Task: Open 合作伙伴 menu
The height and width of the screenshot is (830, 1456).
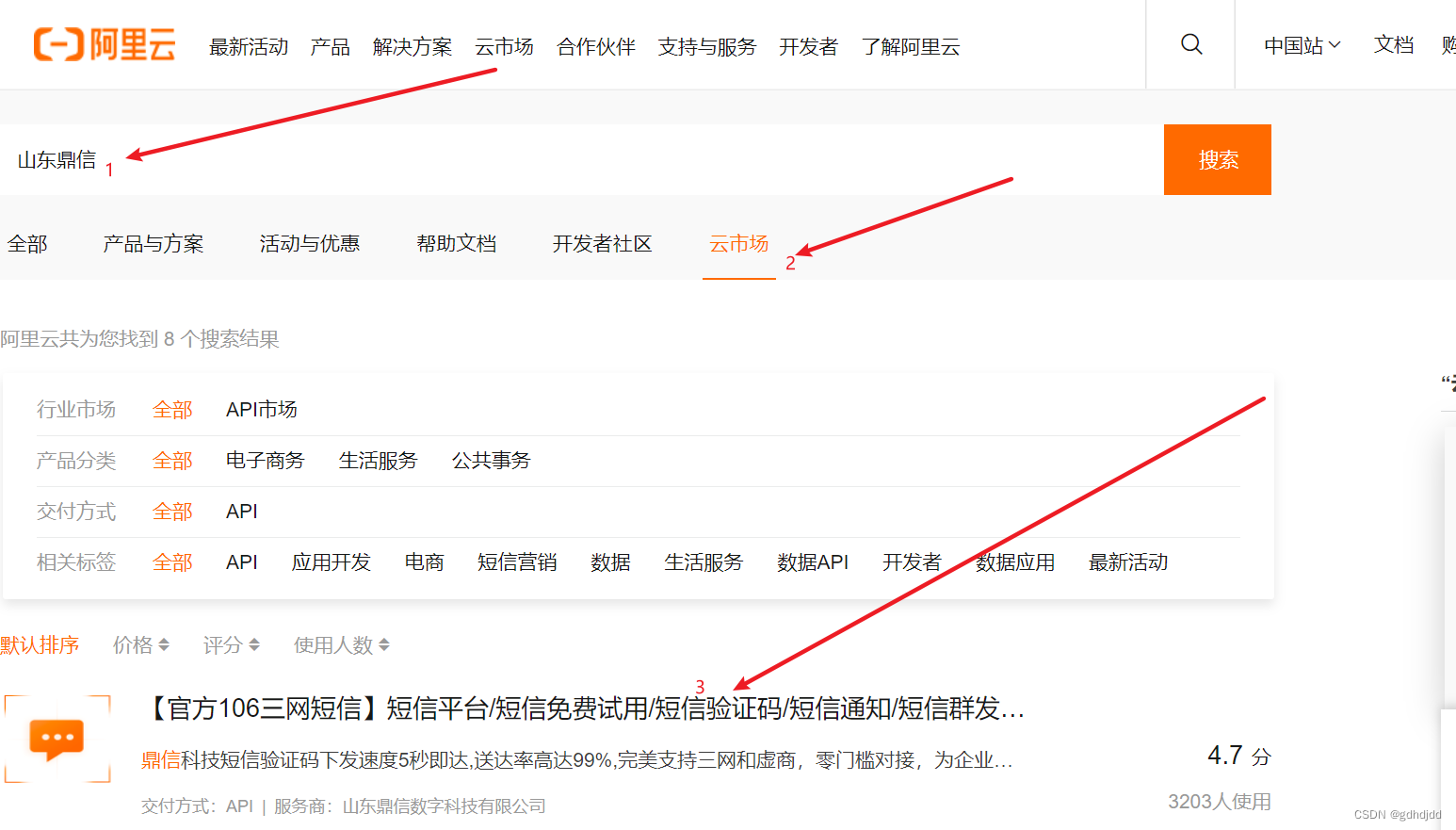Action: pos(596,46)
